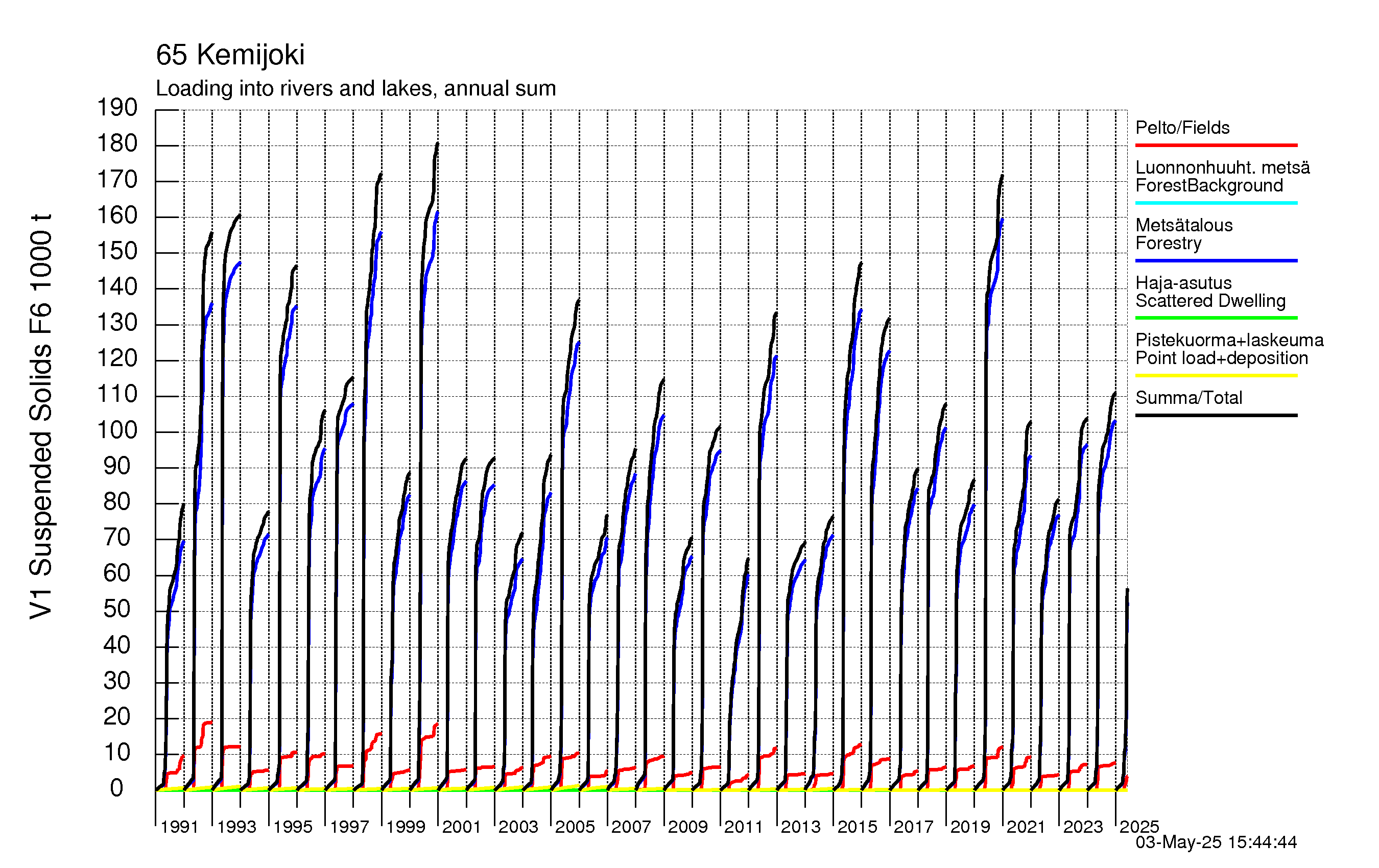
Task: Click the x-axis year 1993
Action: [x=236, y=827]
